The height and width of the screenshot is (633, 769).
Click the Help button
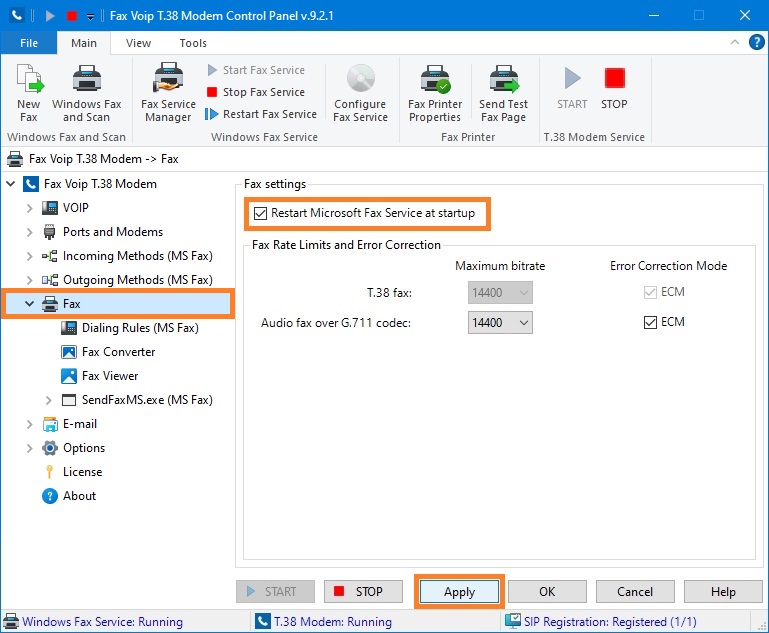[723, 591]
